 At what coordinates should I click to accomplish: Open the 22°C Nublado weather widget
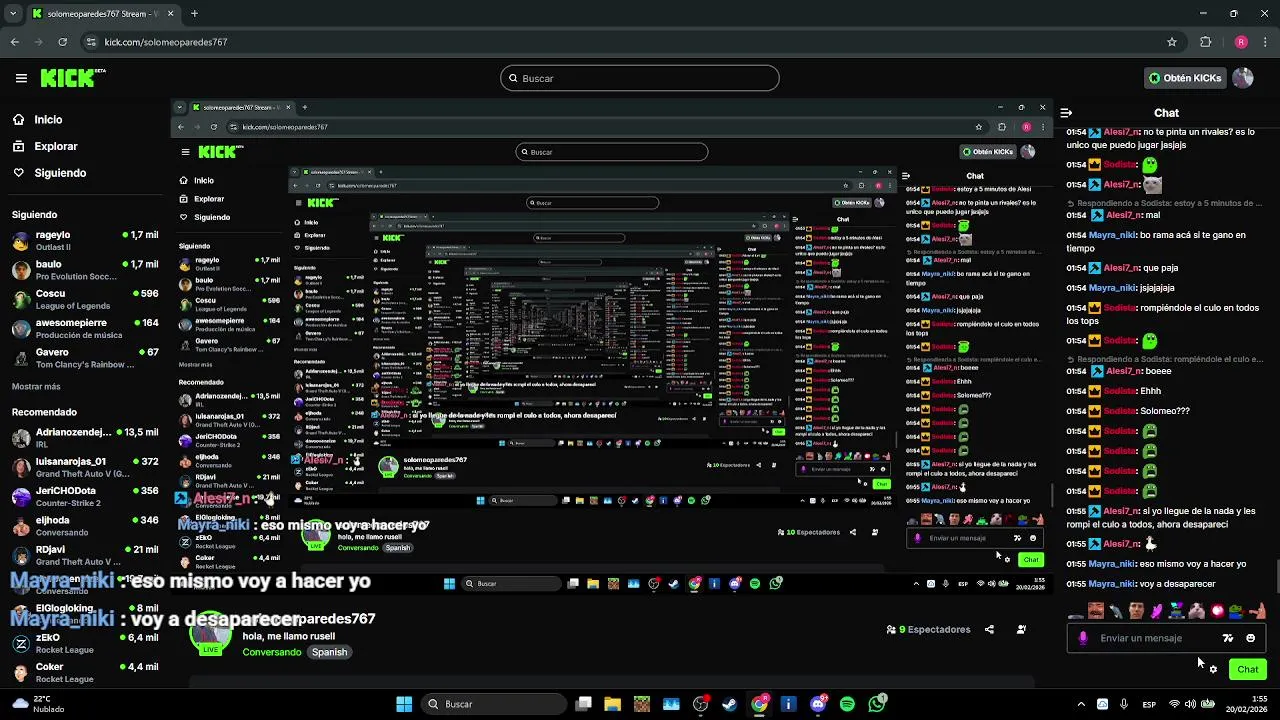pyautogui.click(x=40, y=704)
